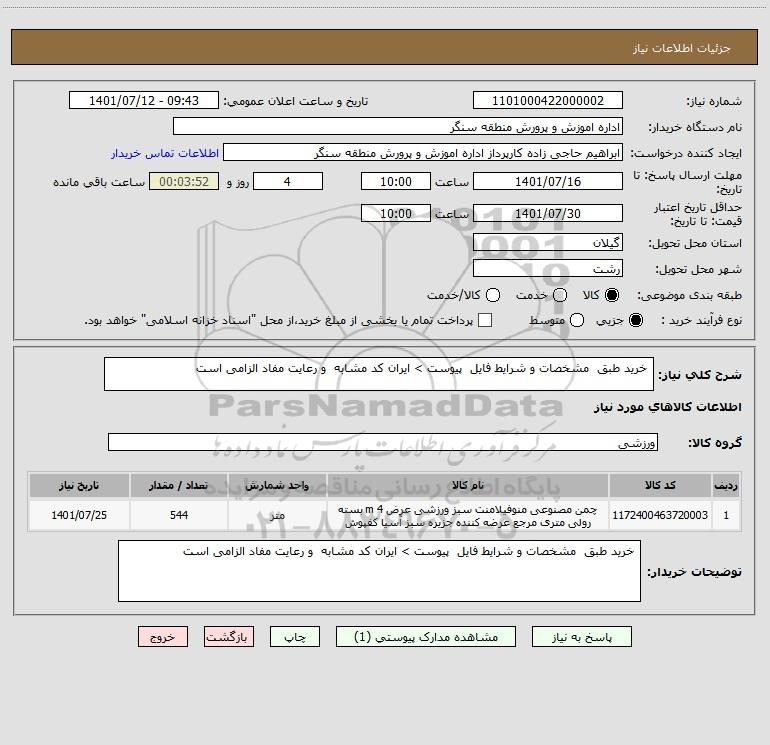
Task: Open the اطلاعات تماس خریدار link
Action: [165, 153]
